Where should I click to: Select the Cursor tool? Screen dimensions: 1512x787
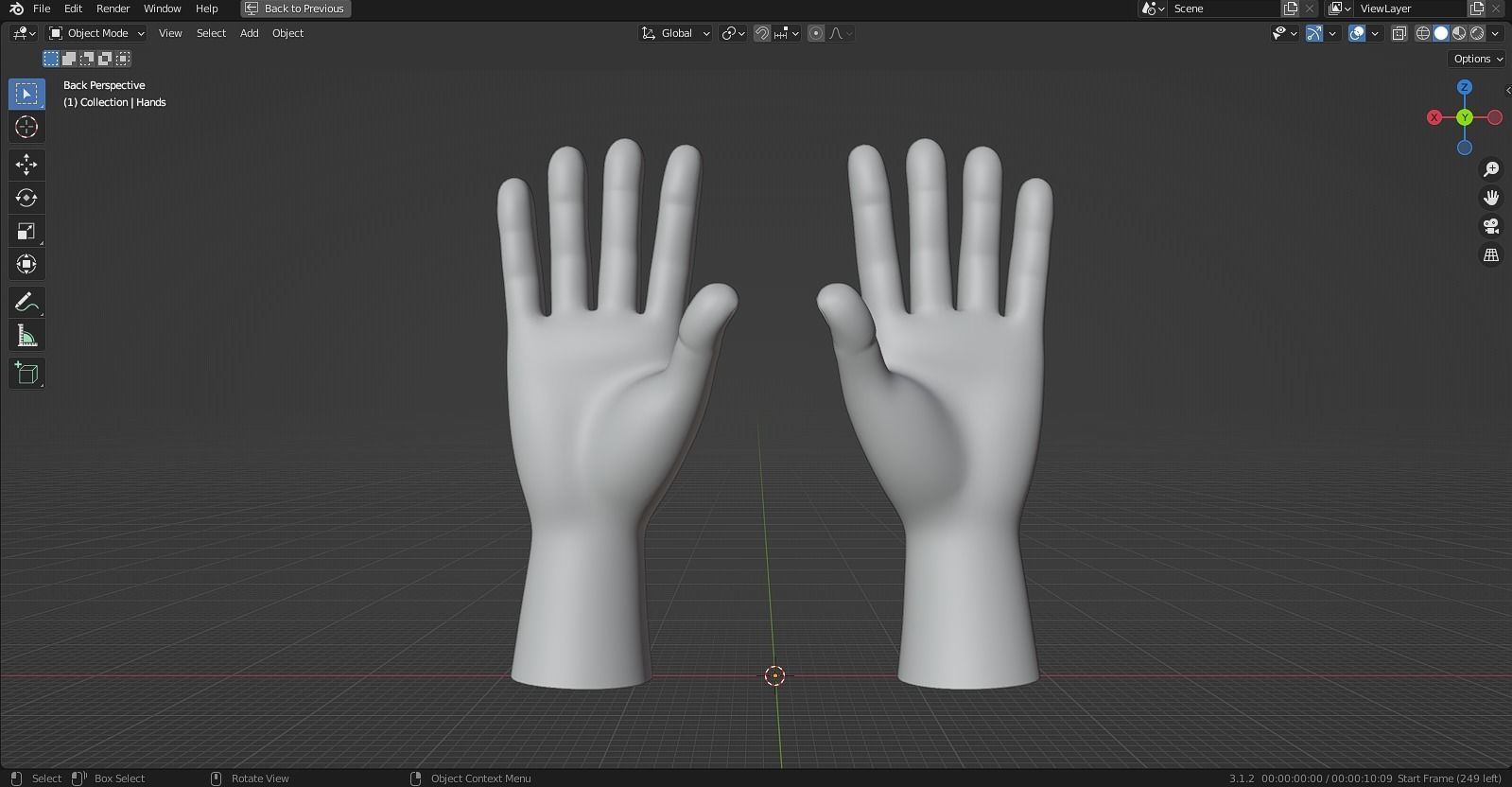(26, 127)
